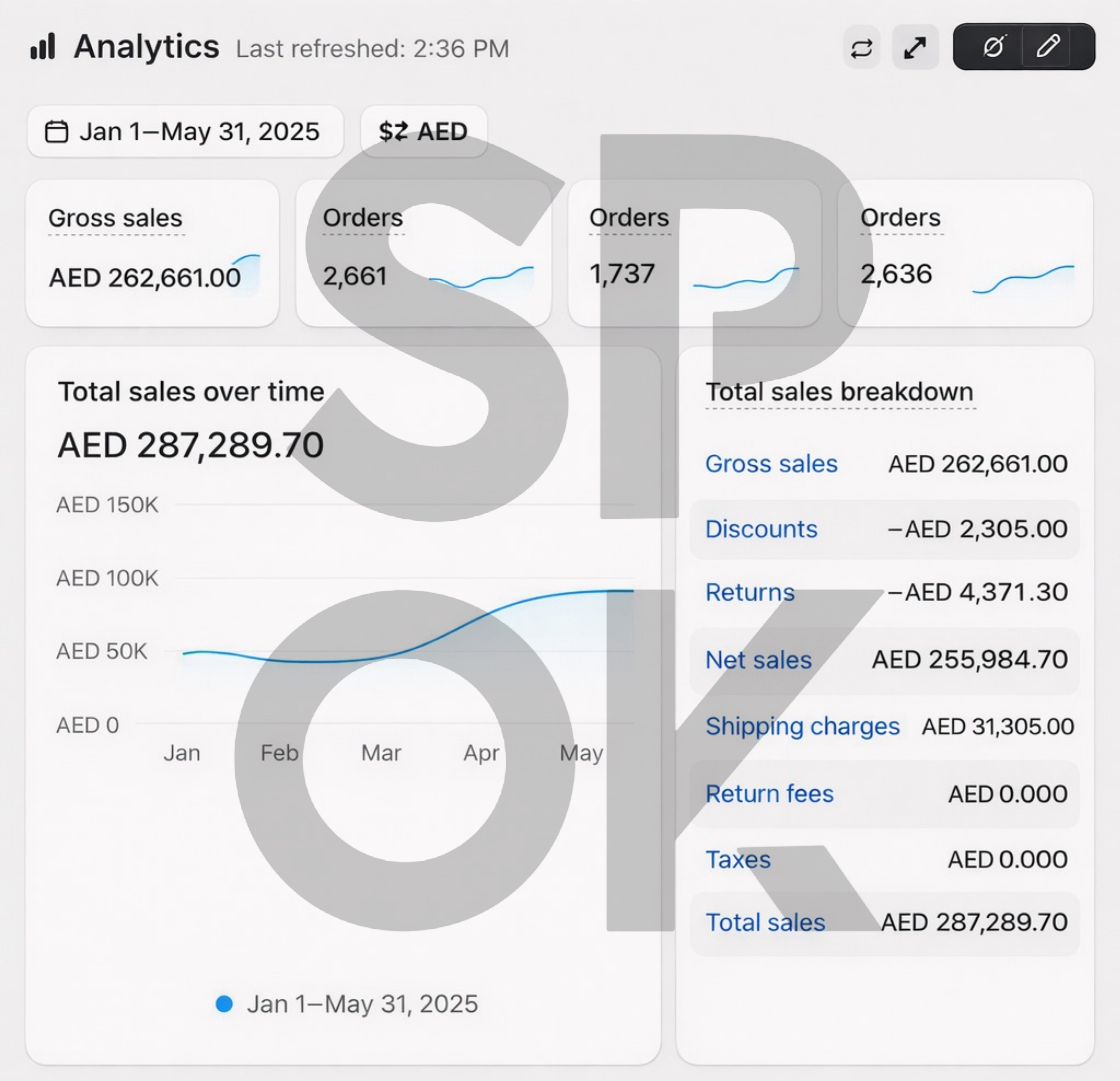The image size is (1120, 1081).
Task: Open the Returns link in breakdown
Action: click(x=750, y=592)
